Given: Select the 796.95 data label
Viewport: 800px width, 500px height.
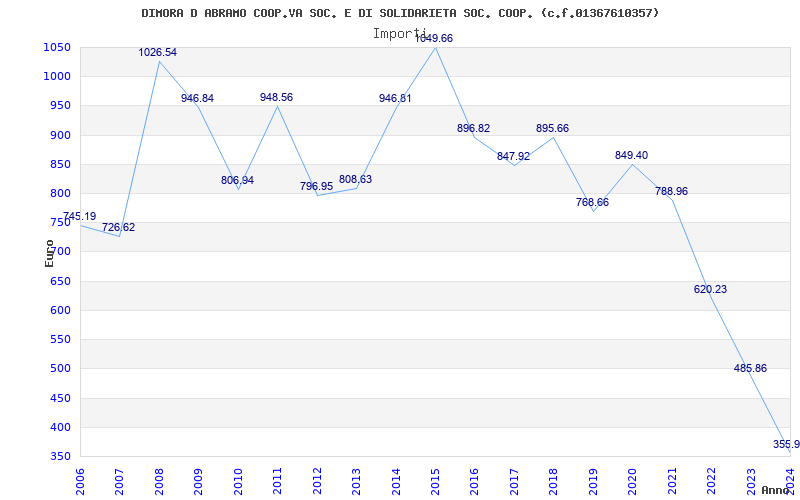Looking at the screenshot, I should (x=316, y=186).
